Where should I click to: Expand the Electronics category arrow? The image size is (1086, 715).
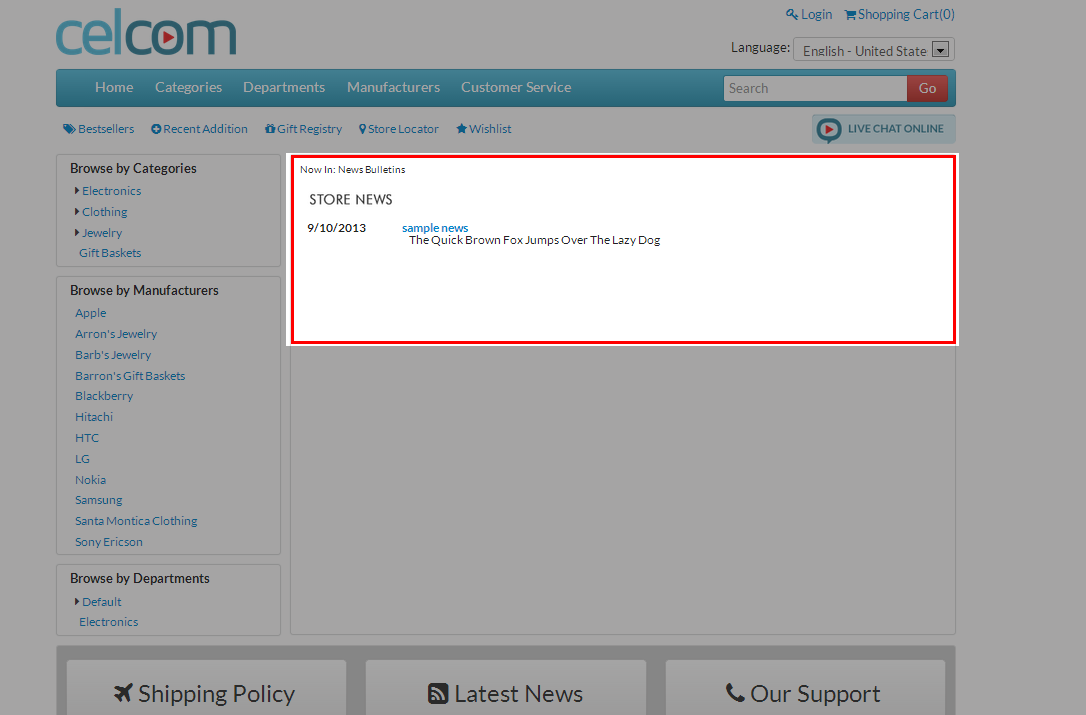point(77,191)
